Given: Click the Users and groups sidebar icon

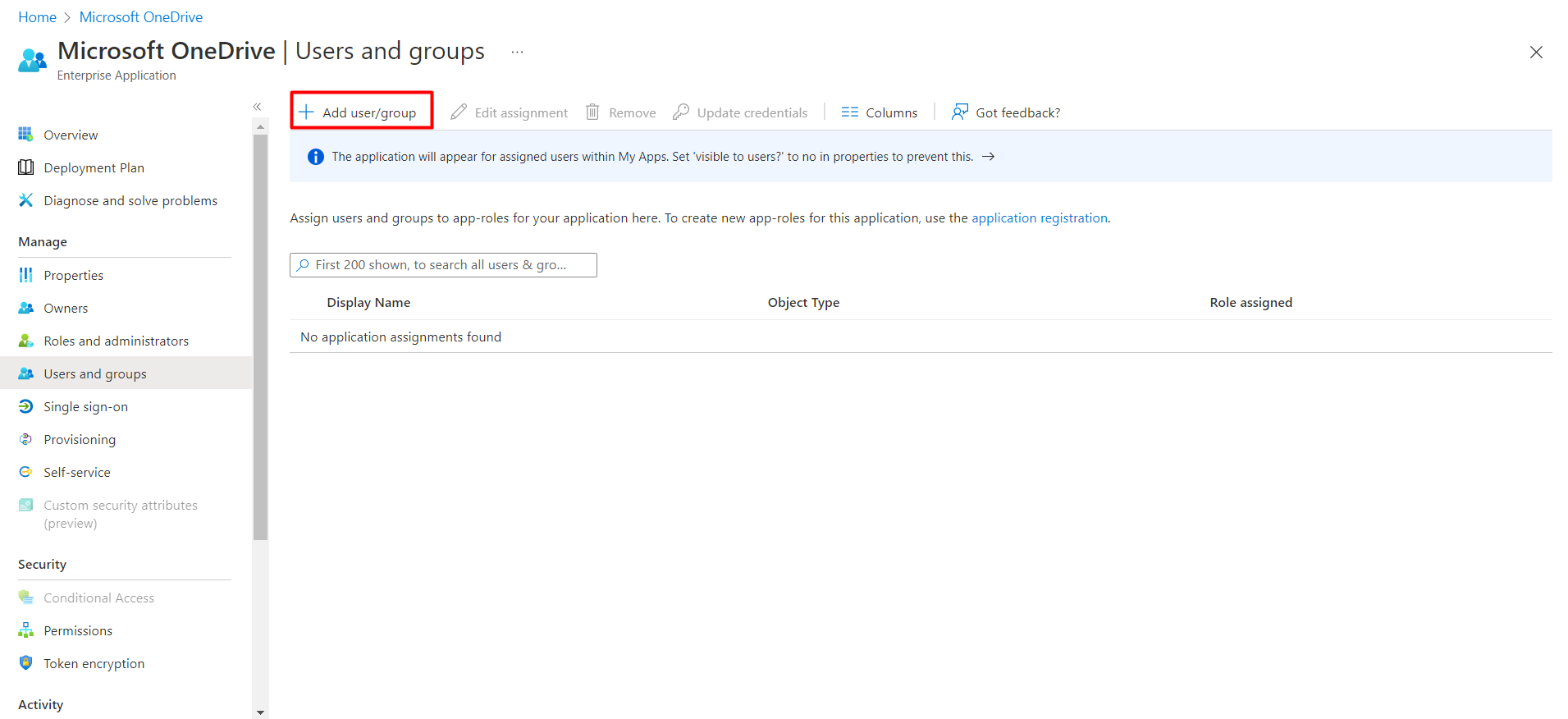Looking at the screenshot, I should pyautogui.click(x=25, y=373).
